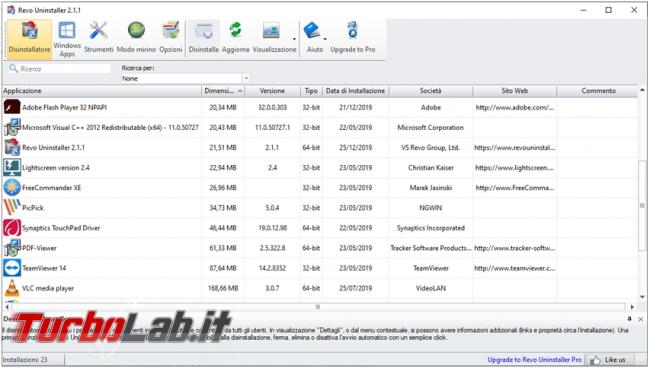Viewport: 650px width, 368px height.
Task: Select the FreeCommander XE row name
Action: point(51,188)
